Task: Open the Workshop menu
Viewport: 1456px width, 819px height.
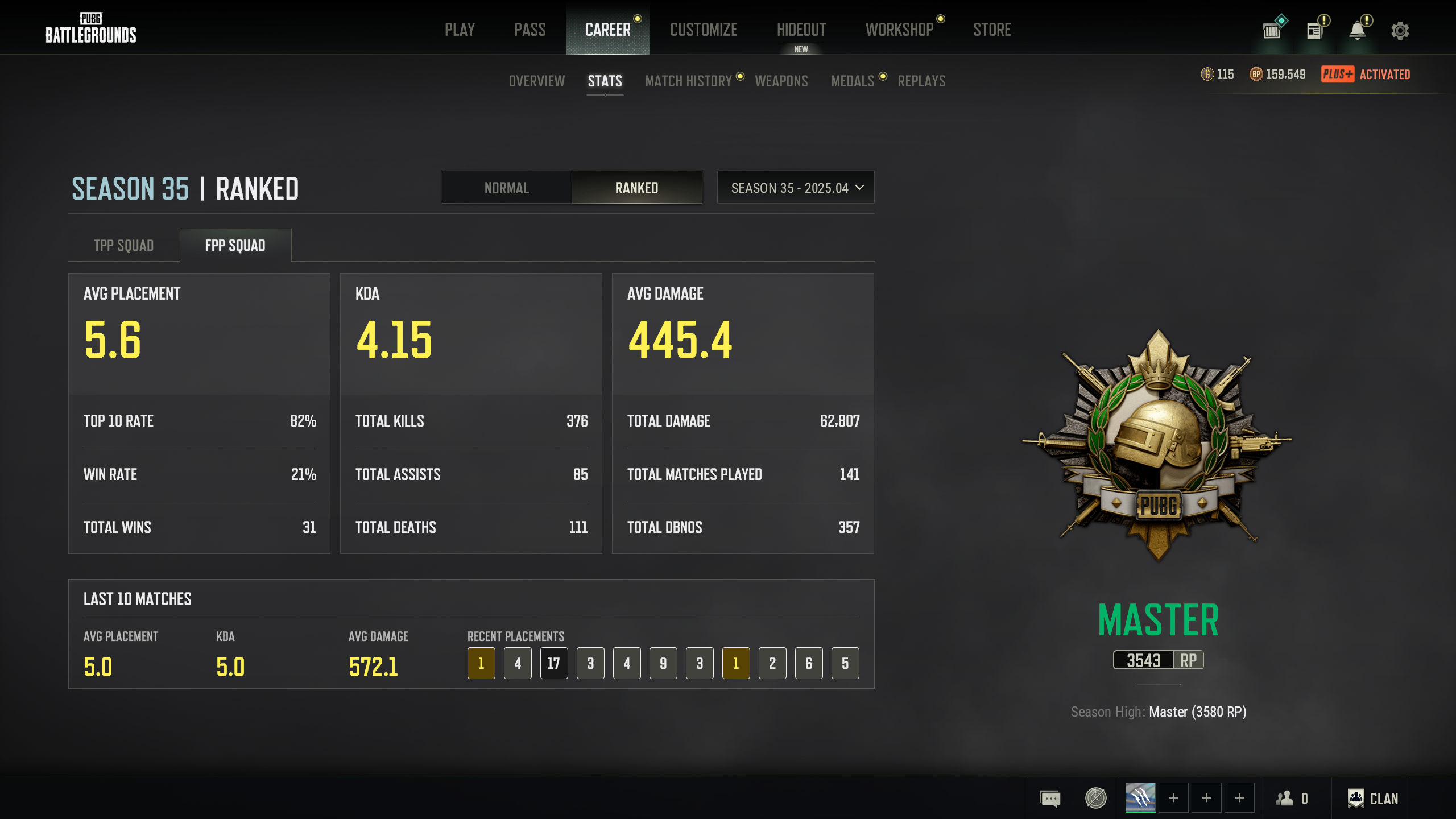Action: point(900,30)
